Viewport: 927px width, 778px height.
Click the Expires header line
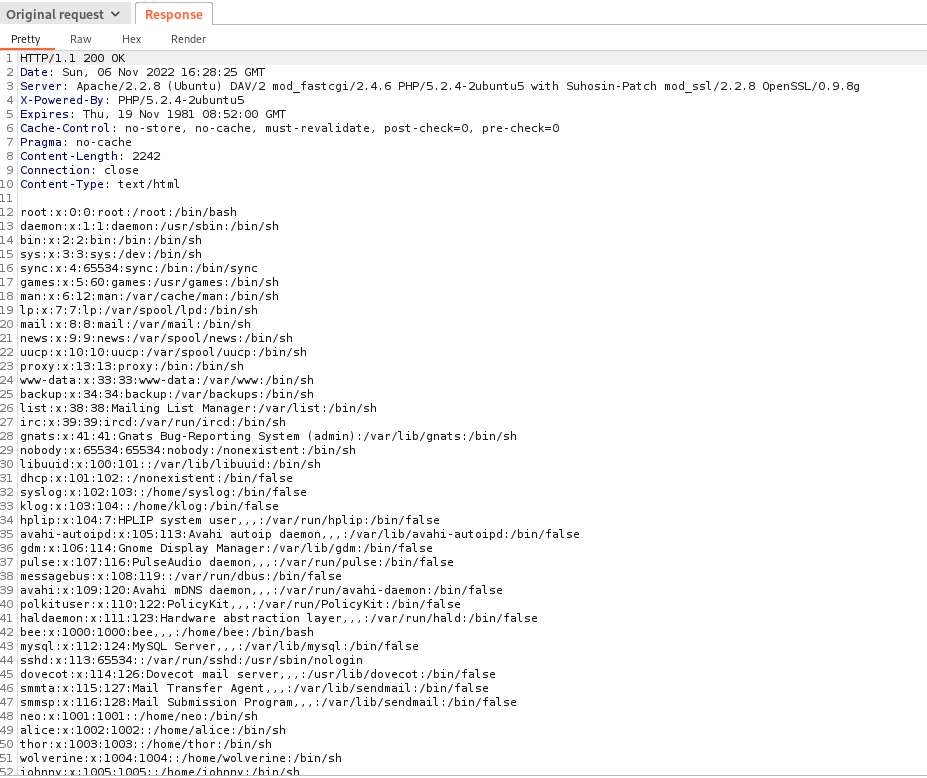click(x=153, y=114)
